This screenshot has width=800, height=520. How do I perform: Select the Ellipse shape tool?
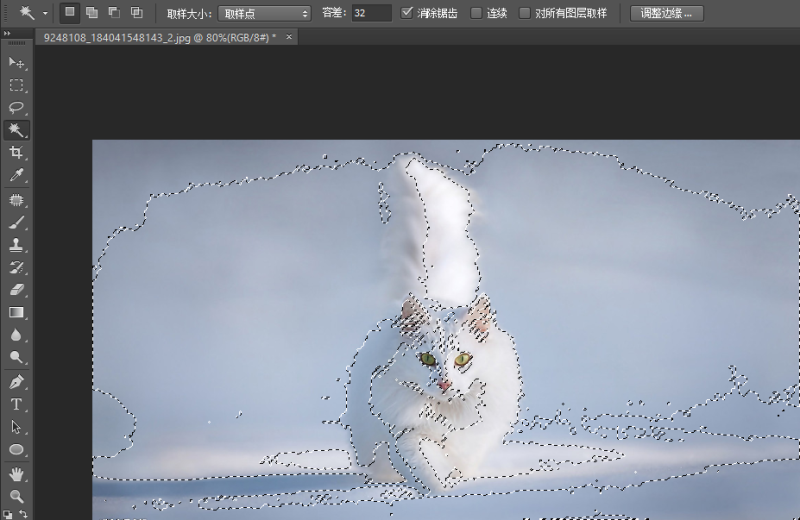(x=16, y=449)
